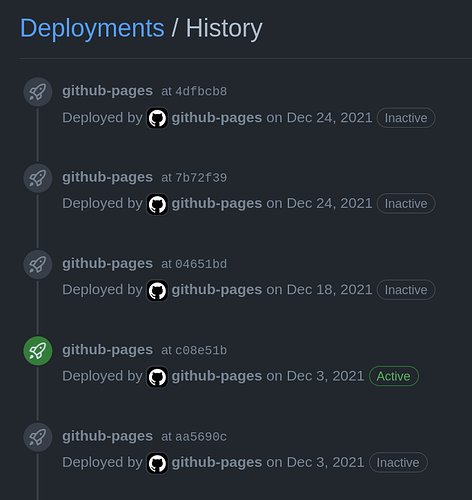This screenshot has width=472, height=500.
Task: Click 'Deployed by' text under c08e51b
Action: [102, 376]
